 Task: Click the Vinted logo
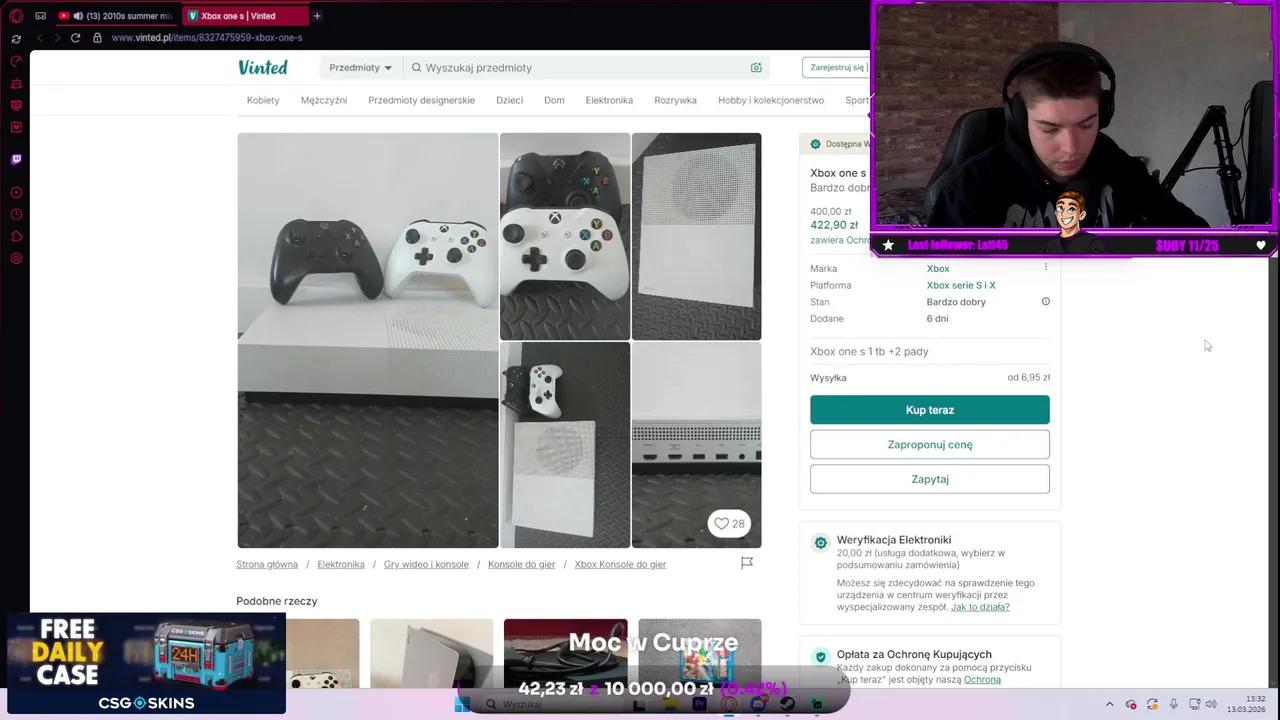(263, 67)
